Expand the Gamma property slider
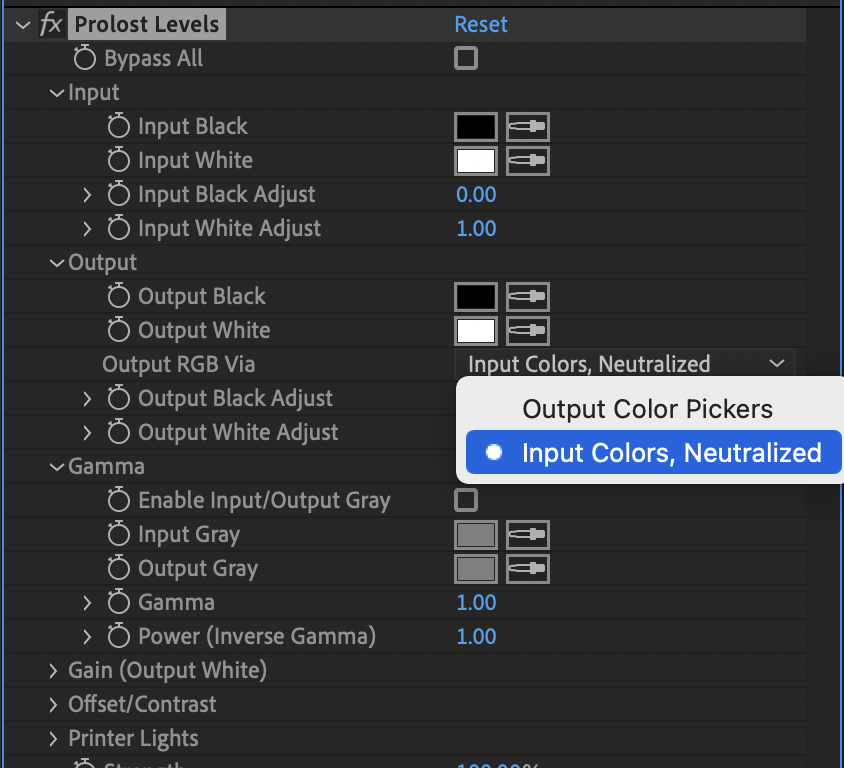Viewport: 844px width, 768px height. point(87,603)
